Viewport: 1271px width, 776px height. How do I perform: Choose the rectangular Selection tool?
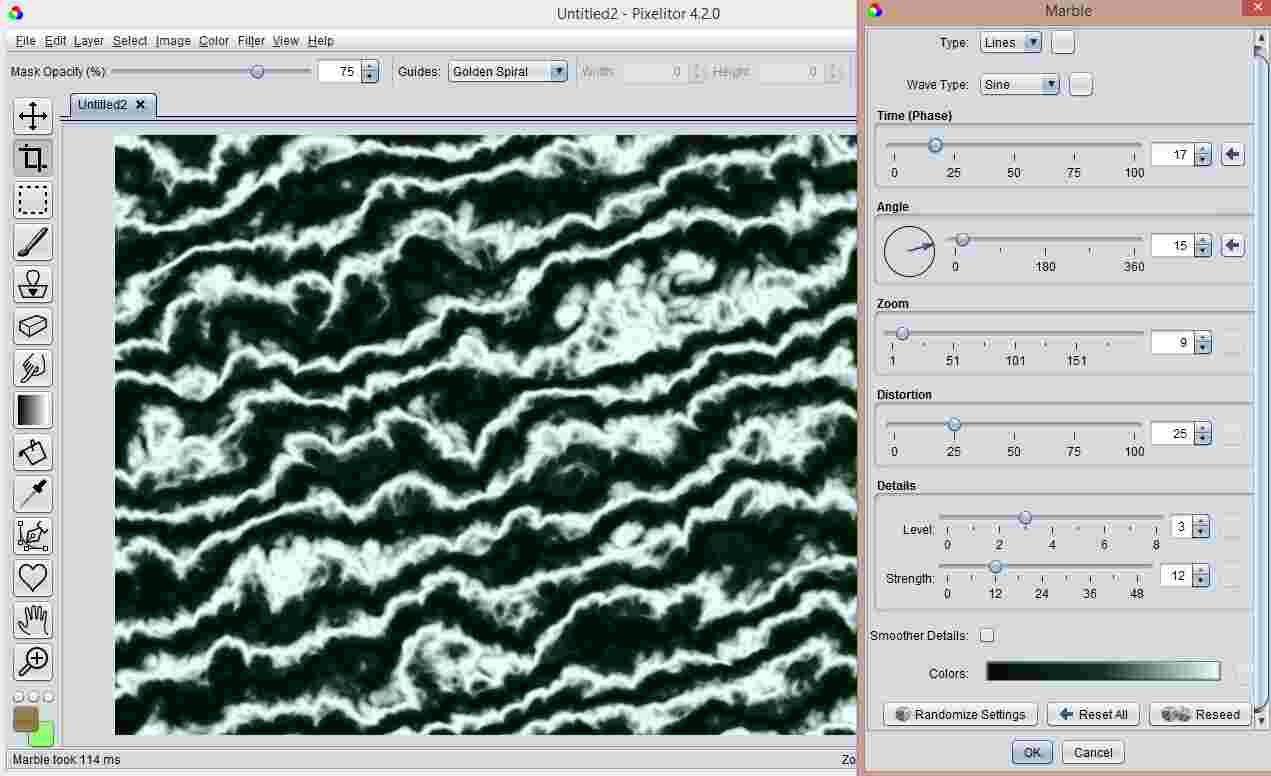[x=33, y=200]
